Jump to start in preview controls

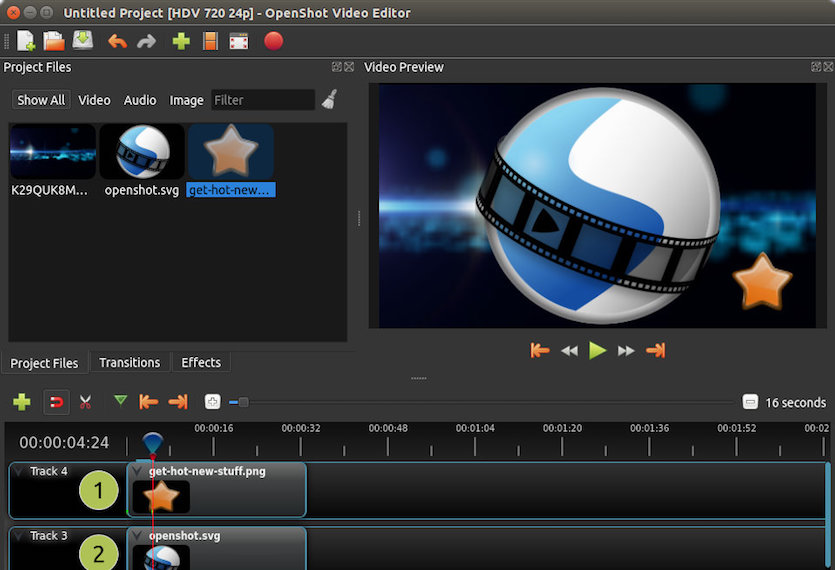pyautogui.click(x=539, y=351)
